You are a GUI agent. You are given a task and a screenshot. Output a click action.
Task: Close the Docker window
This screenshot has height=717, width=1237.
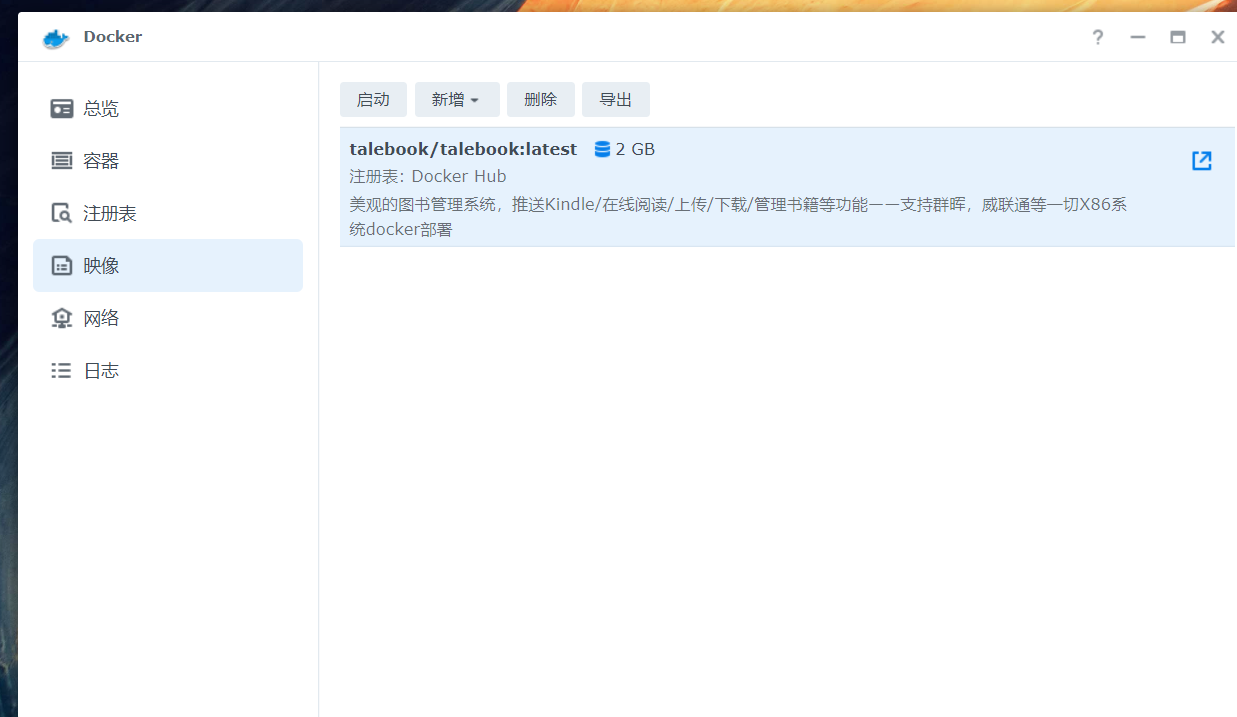[1218, 37]
